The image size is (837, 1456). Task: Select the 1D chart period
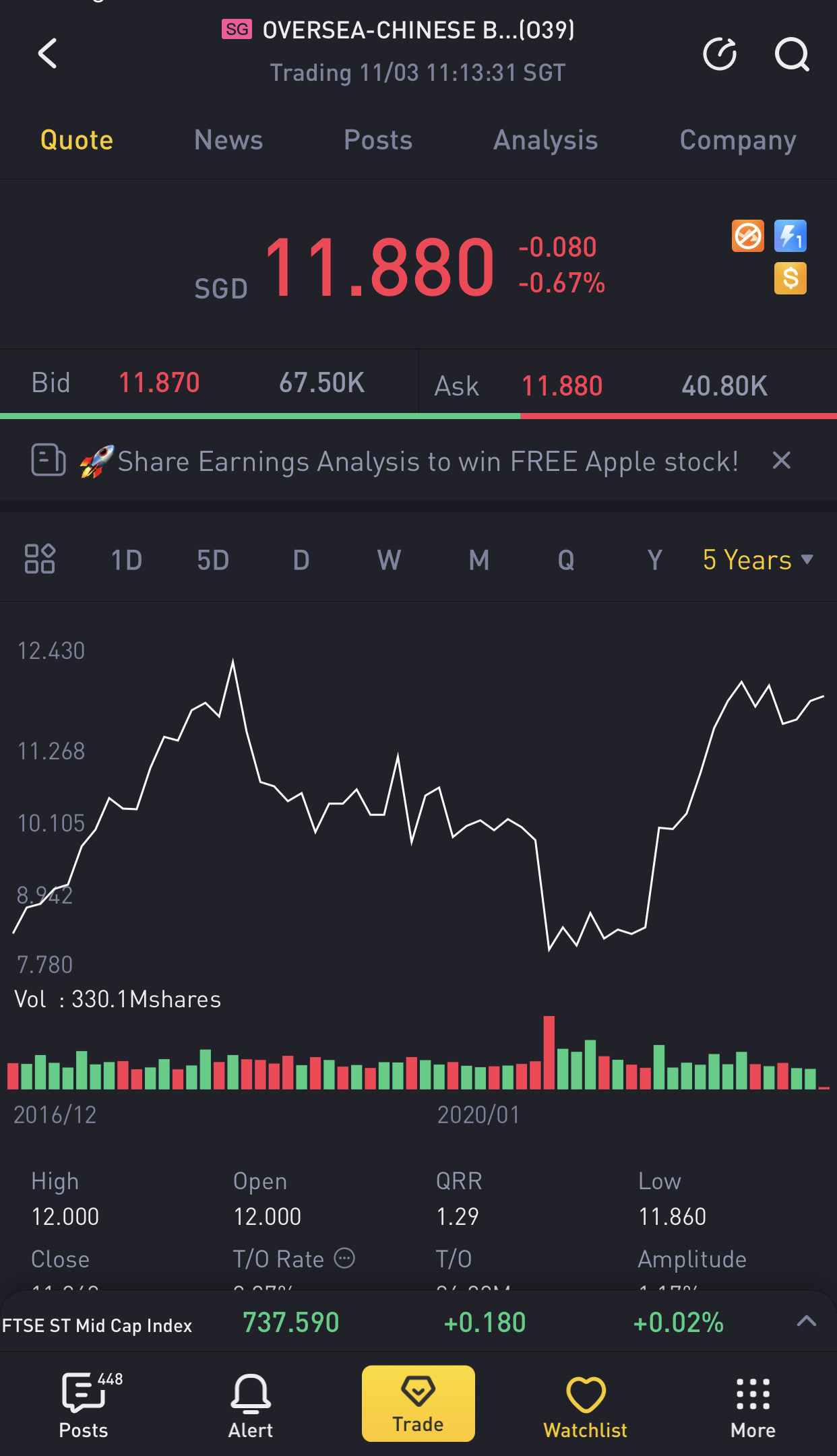tap(127, 560)
